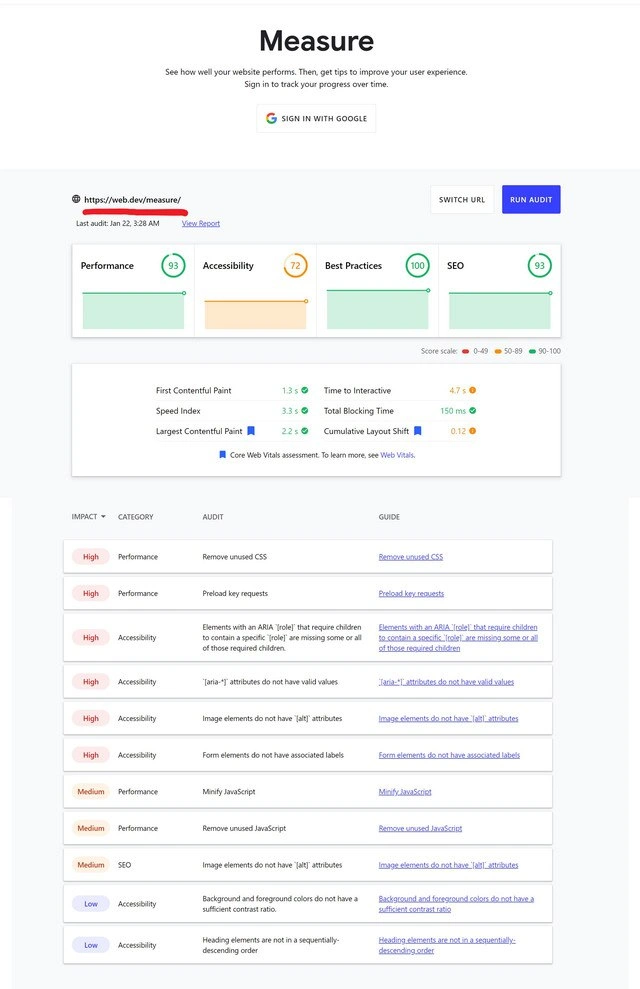640x989 pixels.
Task: Open the Heading elements sequentially-descending guide link
Action: [x=447, y=945]
